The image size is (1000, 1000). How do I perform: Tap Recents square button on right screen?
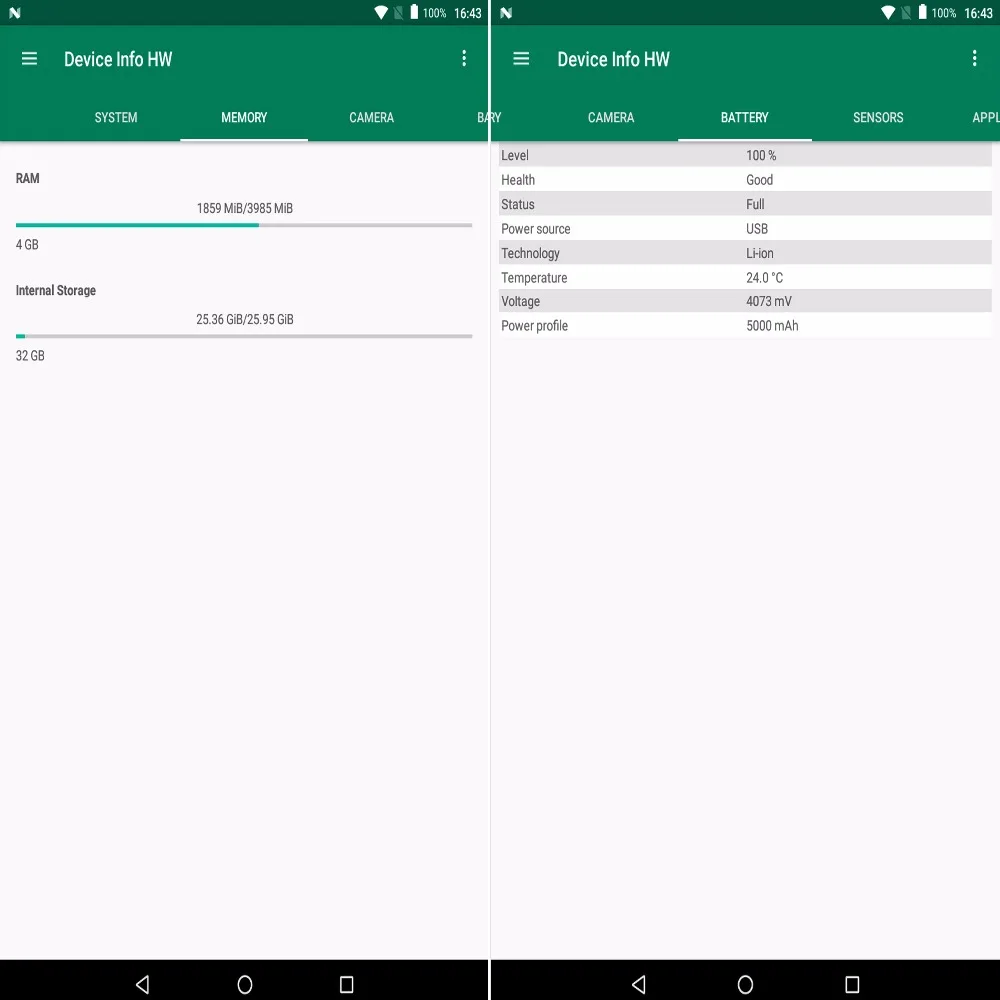[852, 984]
